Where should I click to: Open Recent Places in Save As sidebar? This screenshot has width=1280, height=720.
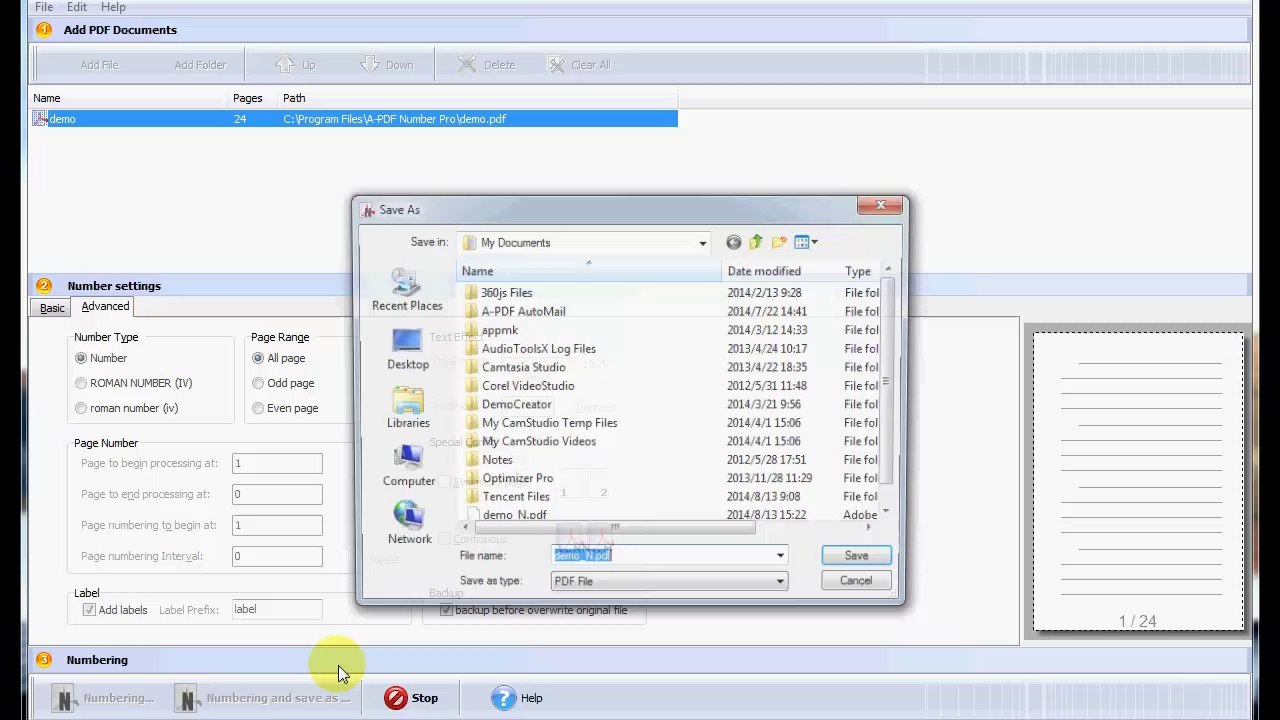click(x=407, y=291)
